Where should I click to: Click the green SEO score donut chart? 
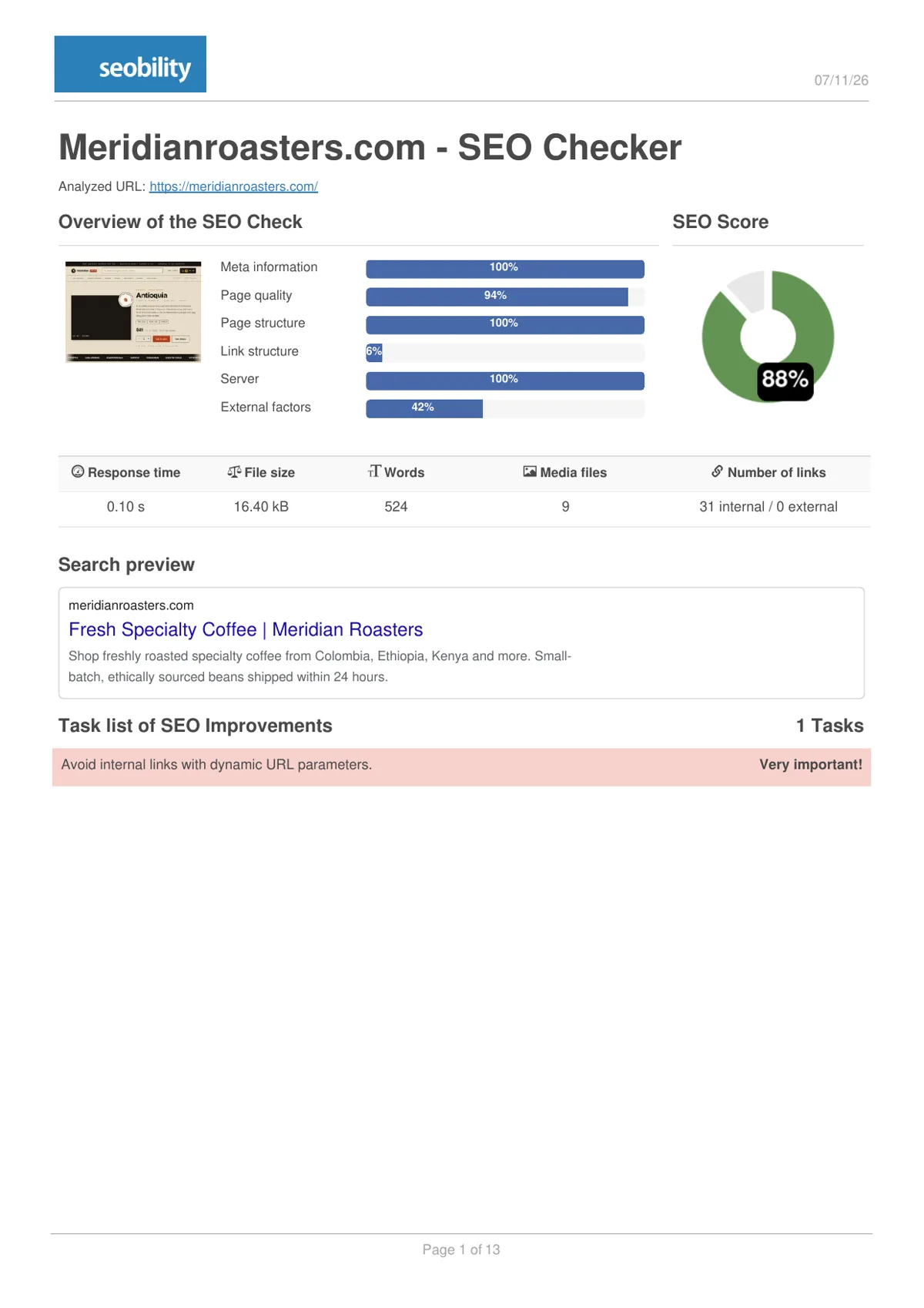coord(768,337)
